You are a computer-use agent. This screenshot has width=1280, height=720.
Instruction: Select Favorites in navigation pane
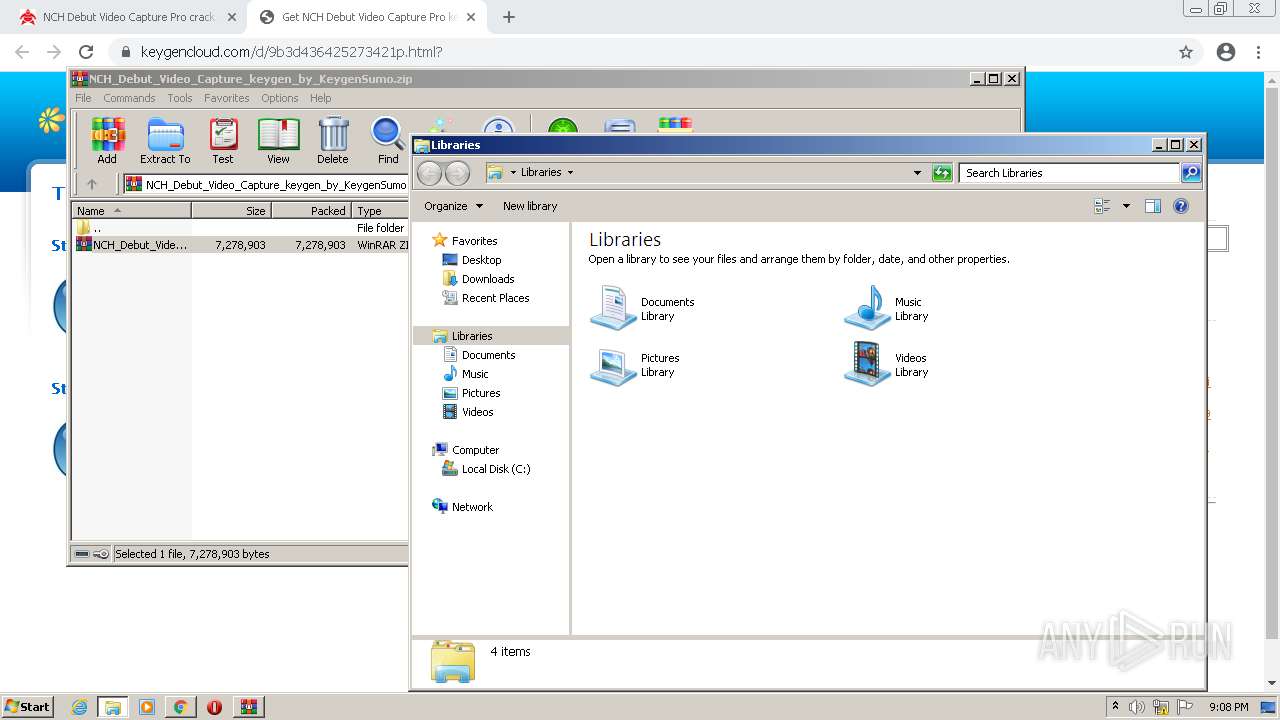(474, 241)
